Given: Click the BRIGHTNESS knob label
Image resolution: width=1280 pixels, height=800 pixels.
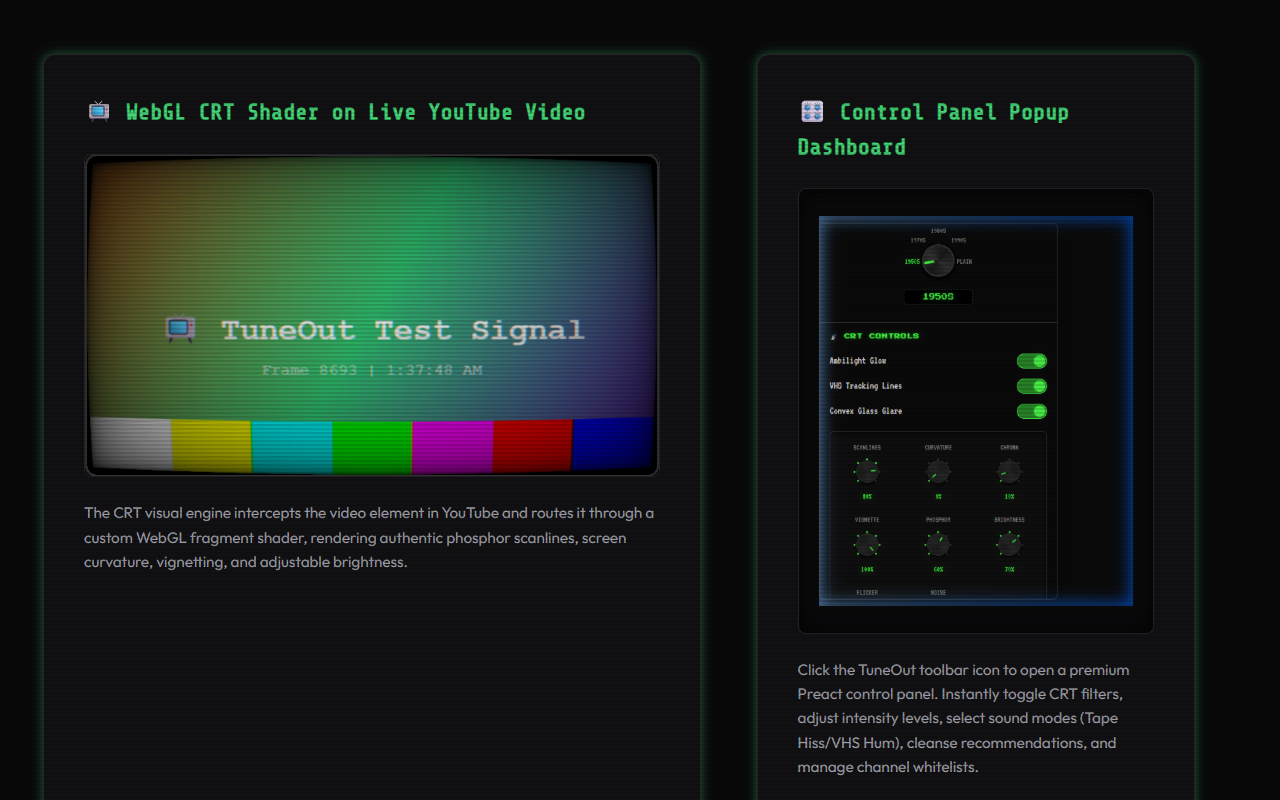Looking at the screenshot, I should (x=1010, y=520).
